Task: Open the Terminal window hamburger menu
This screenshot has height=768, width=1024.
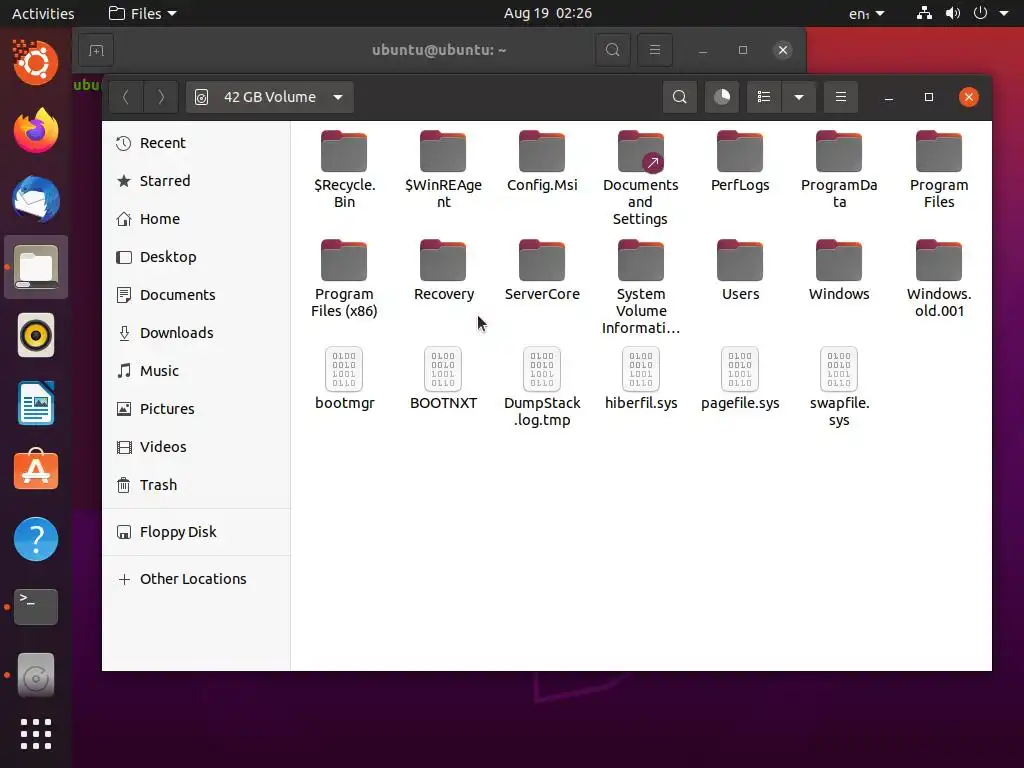Action: pyautogui.click(x=654, y=50)
